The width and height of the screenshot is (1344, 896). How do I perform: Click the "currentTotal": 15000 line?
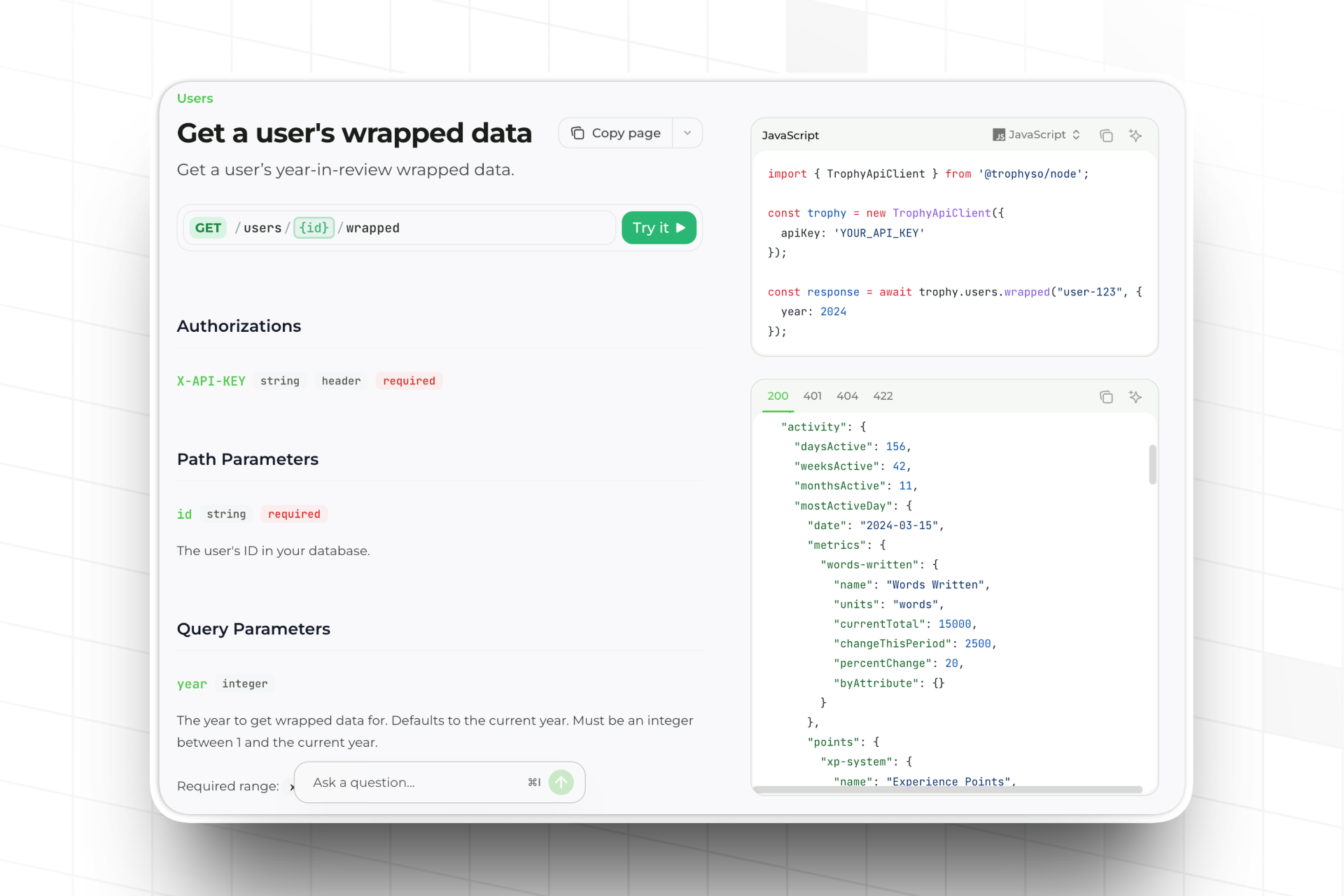pyautogui.click(x=904, y=624)
